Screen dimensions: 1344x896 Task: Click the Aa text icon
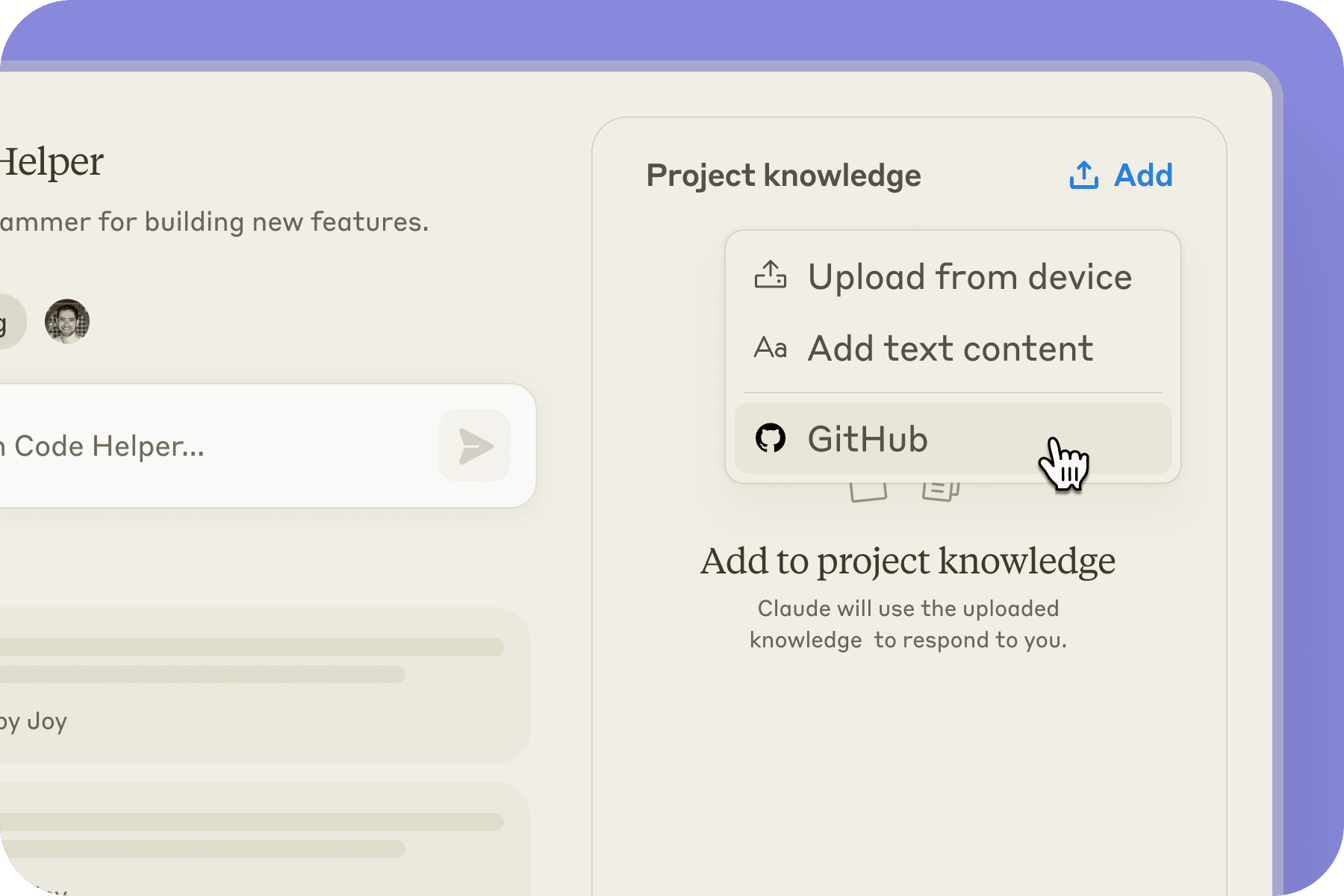pos(770,348)
